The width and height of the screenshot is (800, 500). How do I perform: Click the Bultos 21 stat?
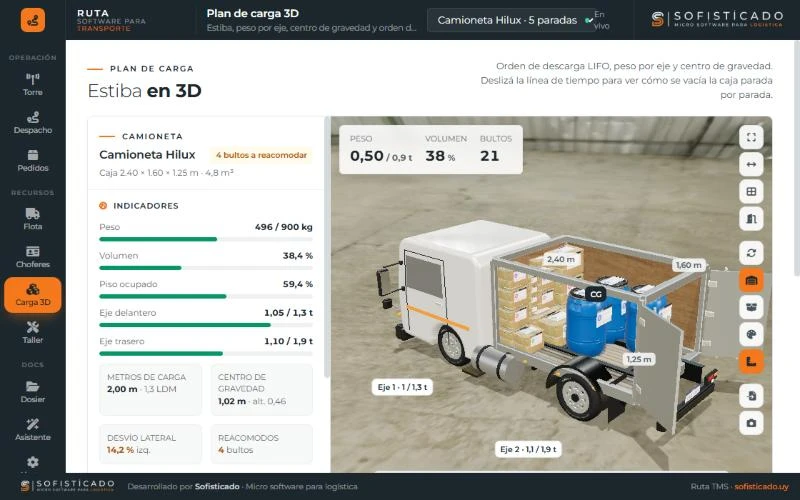coord(495,149)
